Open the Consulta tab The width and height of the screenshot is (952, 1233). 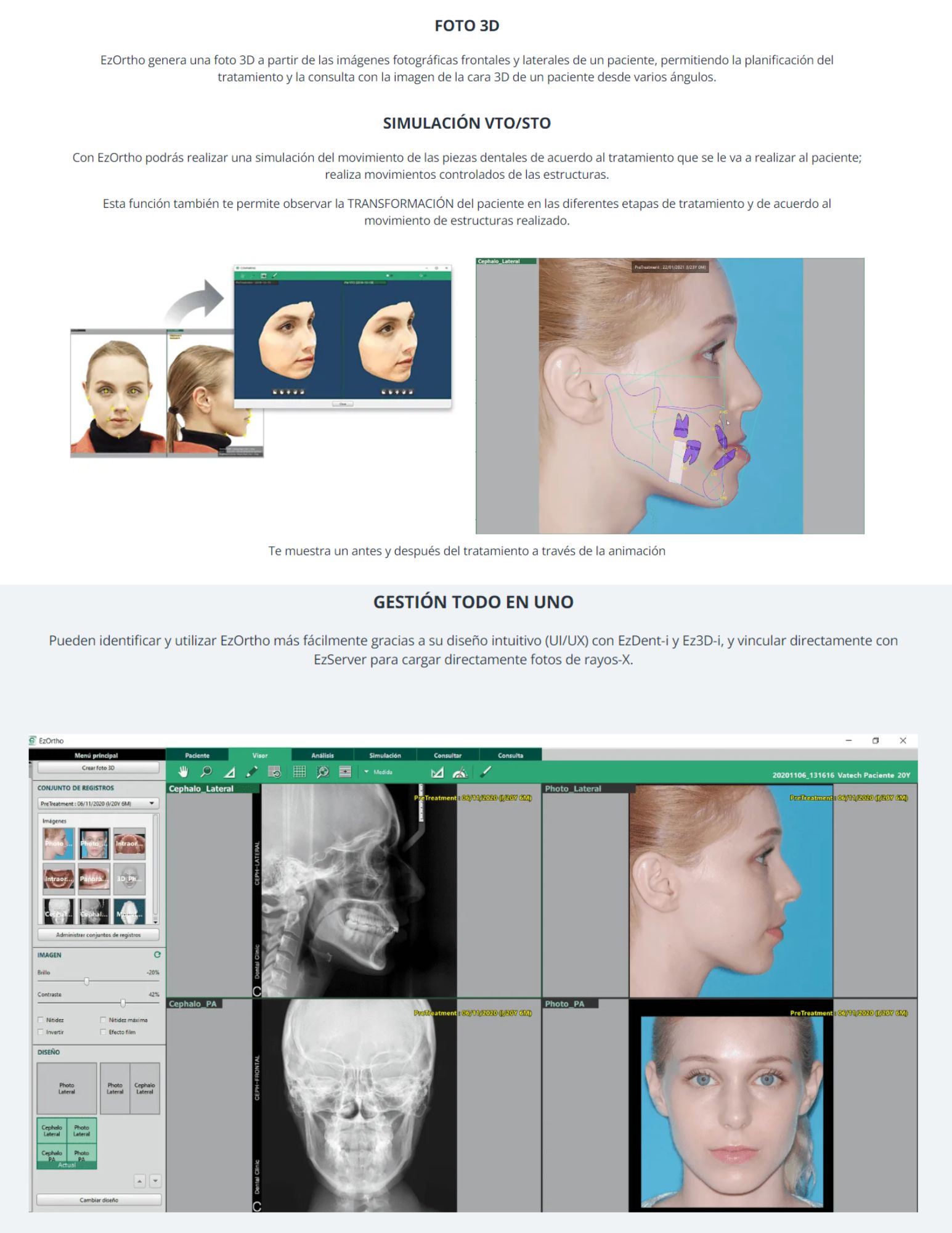(511, 755)
